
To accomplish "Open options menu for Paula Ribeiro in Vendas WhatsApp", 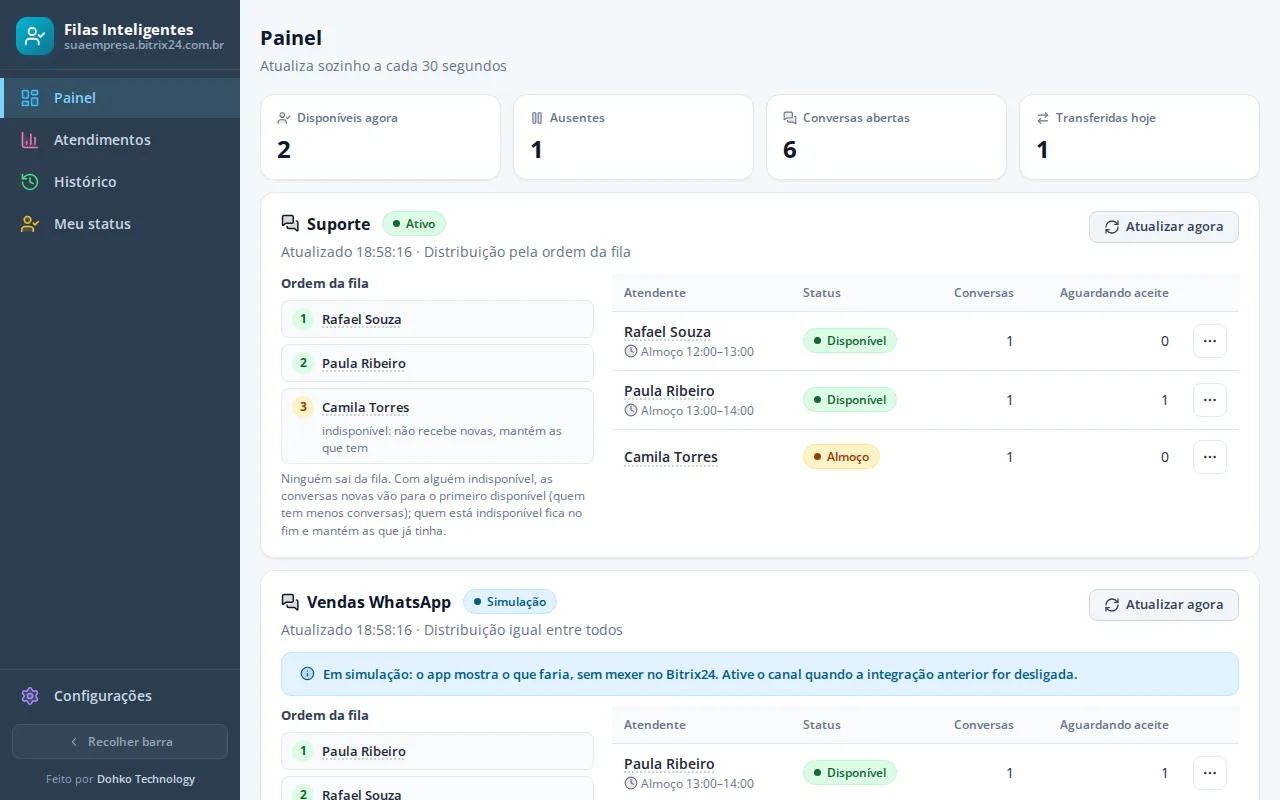I will click(1210, 773).
